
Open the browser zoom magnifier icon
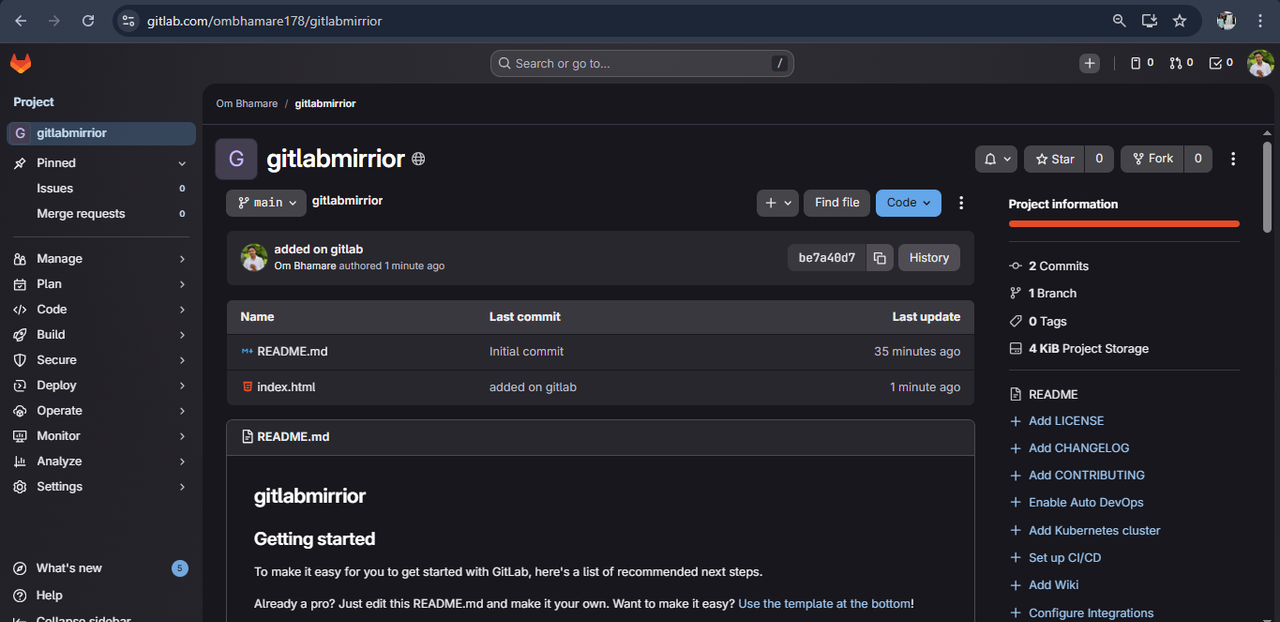point(1119,20)
